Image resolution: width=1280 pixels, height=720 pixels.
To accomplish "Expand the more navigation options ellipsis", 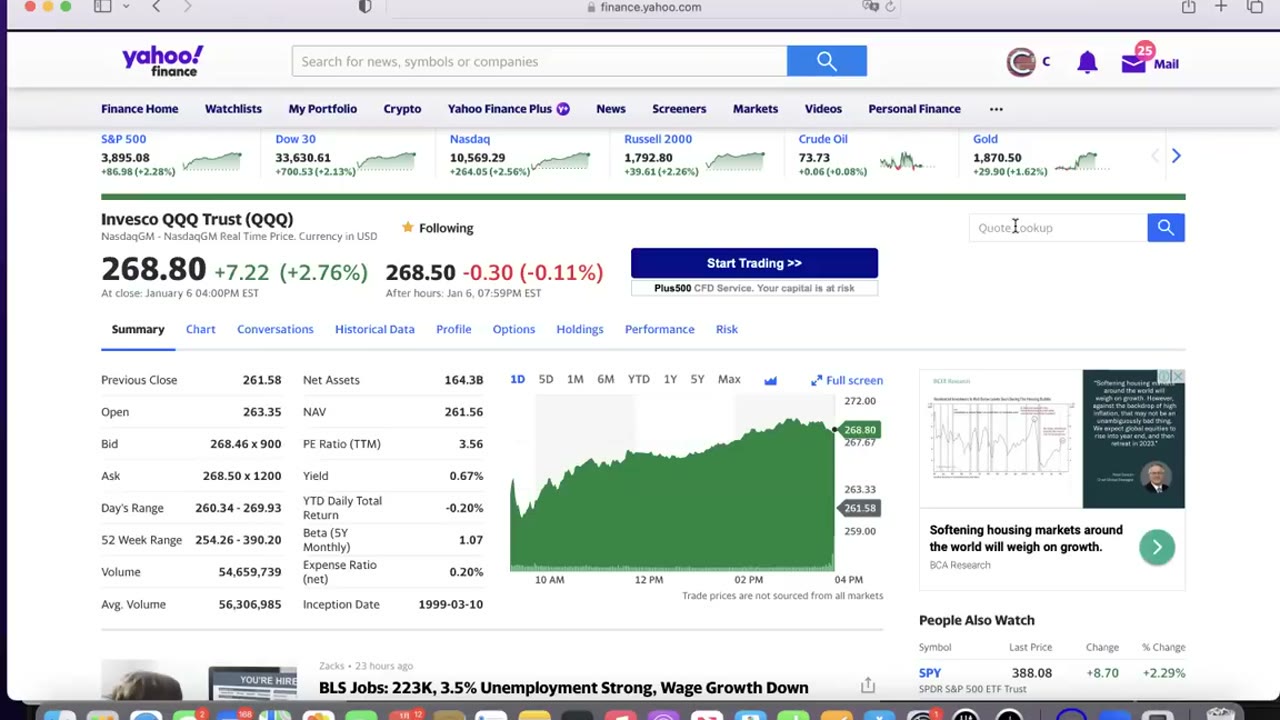I will coord(996,109).
